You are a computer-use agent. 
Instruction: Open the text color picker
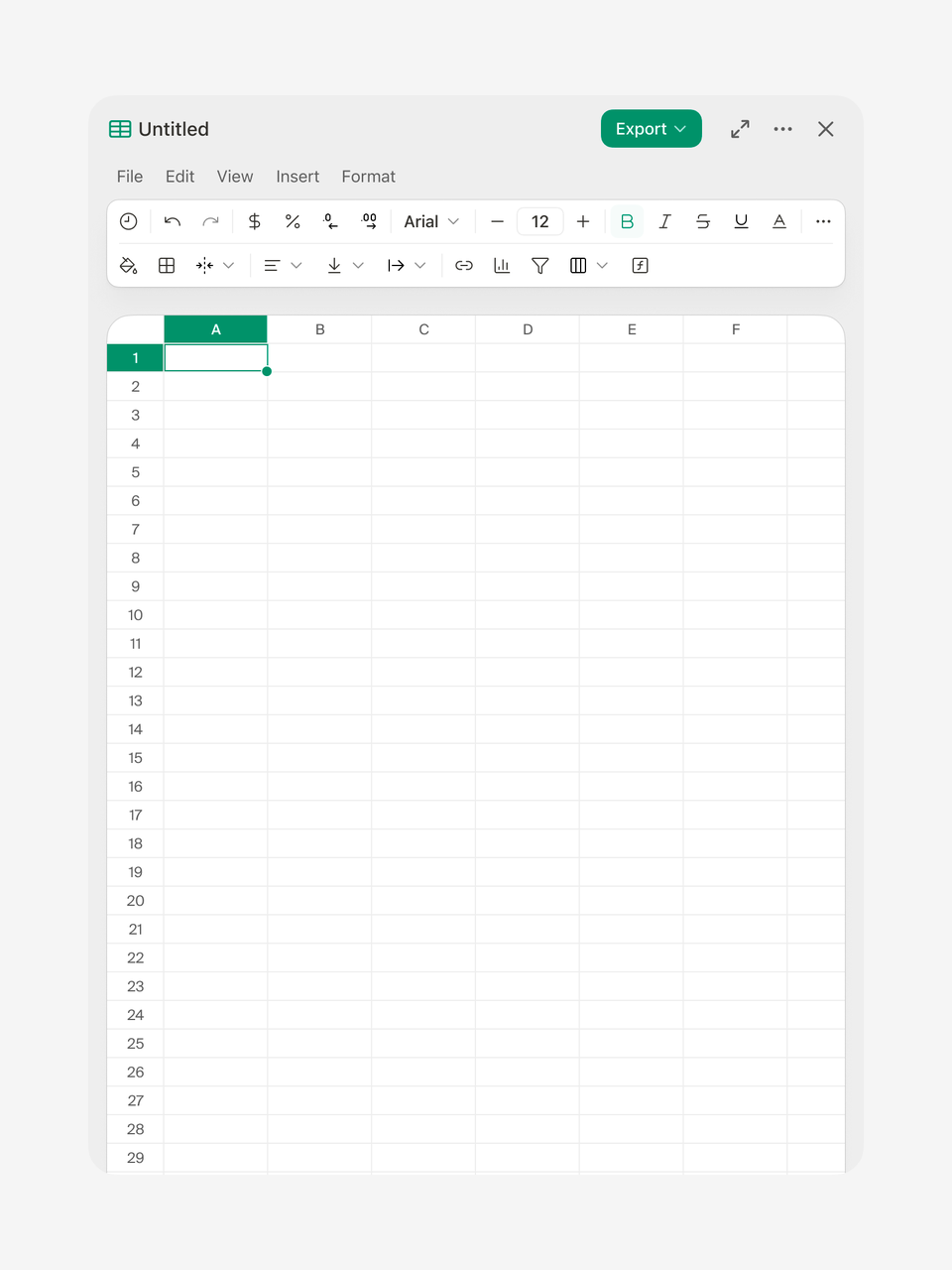[x=779, y=221]
